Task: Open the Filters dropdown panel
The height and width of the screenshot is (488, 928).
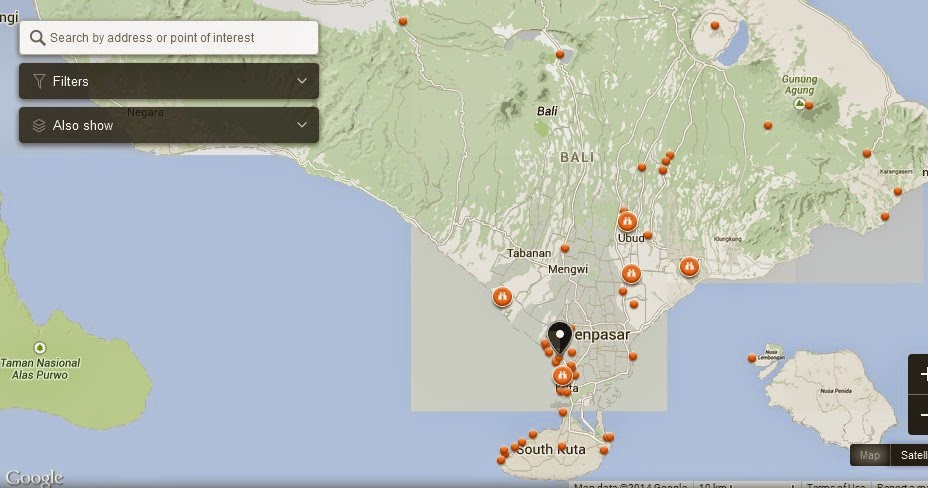Action: (x=169, y=81)
